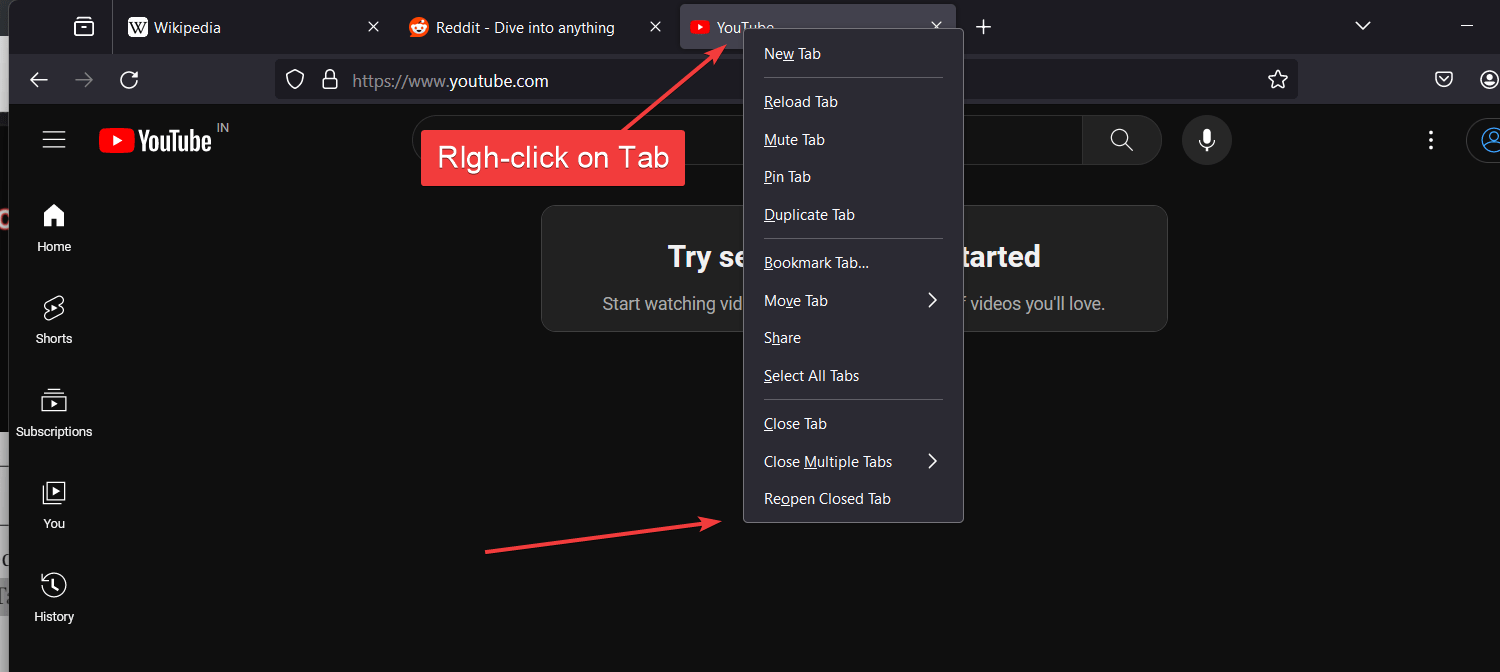This screenshot has height=672, width=1500.
Task: Open the Pocket save icon in toolbar
Action: click(x=1444, y=80)
